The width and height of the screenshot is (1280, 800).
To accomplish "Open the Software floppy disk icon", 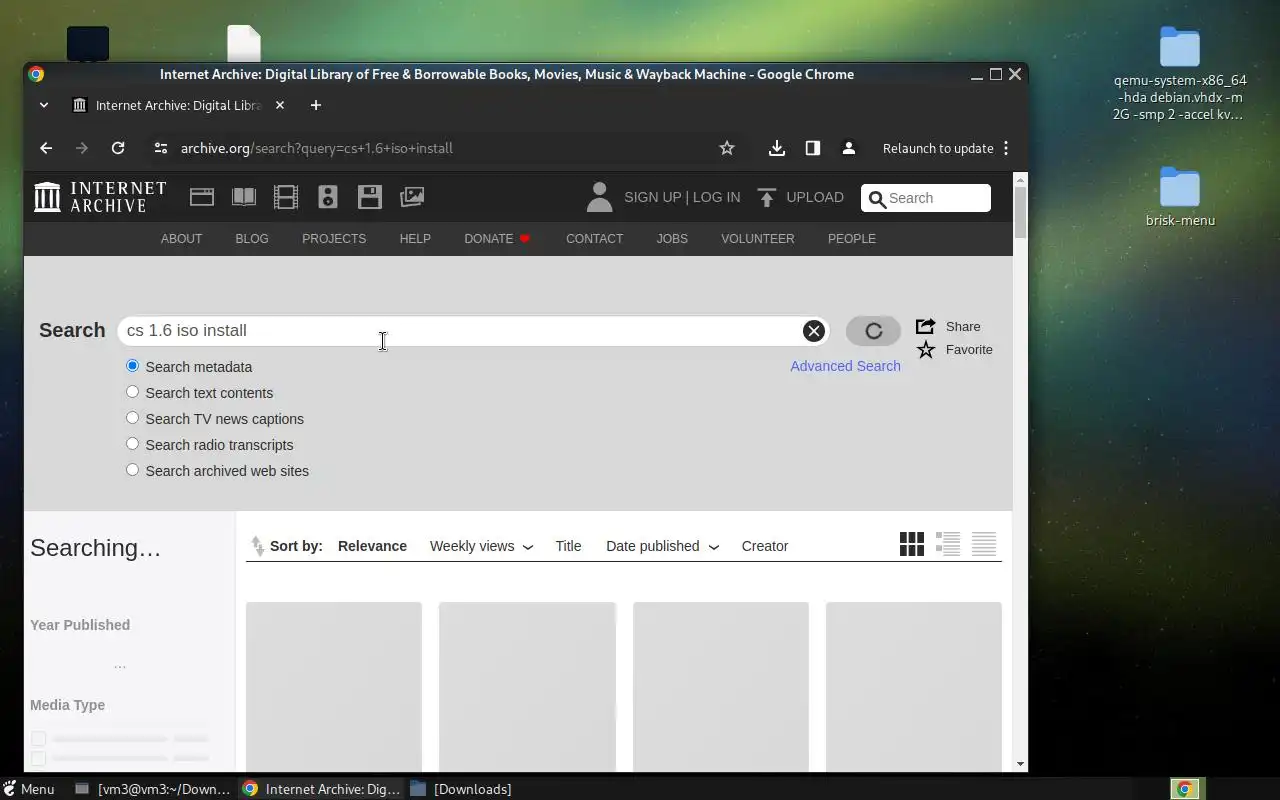I will [370, 197].
